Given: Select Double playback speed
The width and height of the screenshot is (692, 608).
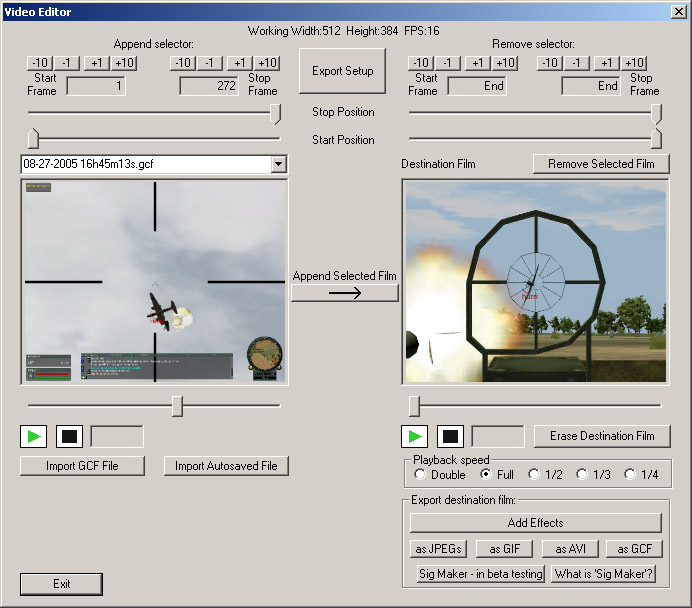Looking at the screenshot, I should point(420,475).
